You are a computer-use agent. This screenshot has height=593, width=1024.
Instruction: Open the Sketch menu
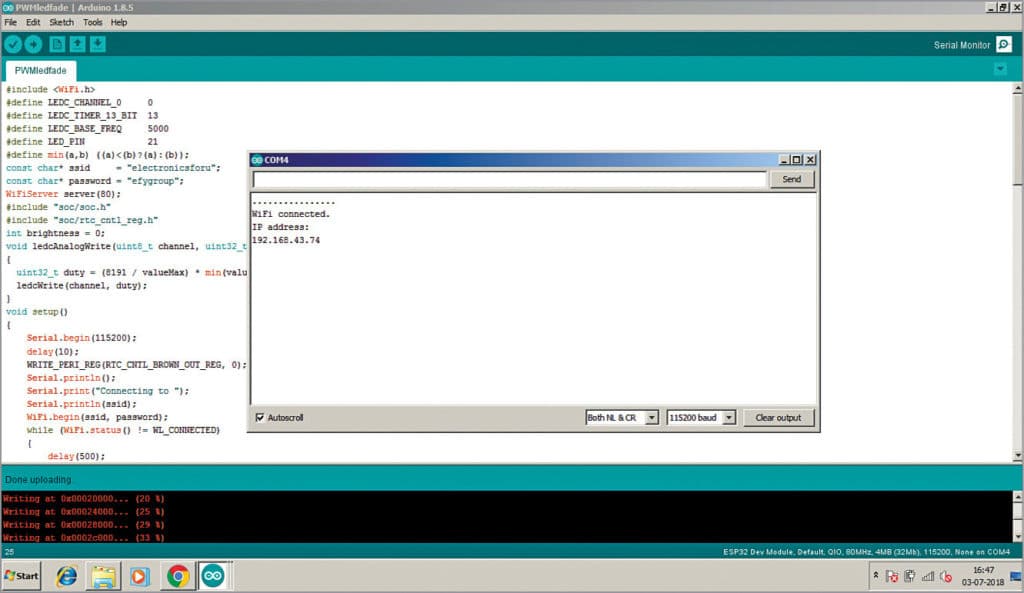click(61, 22)
